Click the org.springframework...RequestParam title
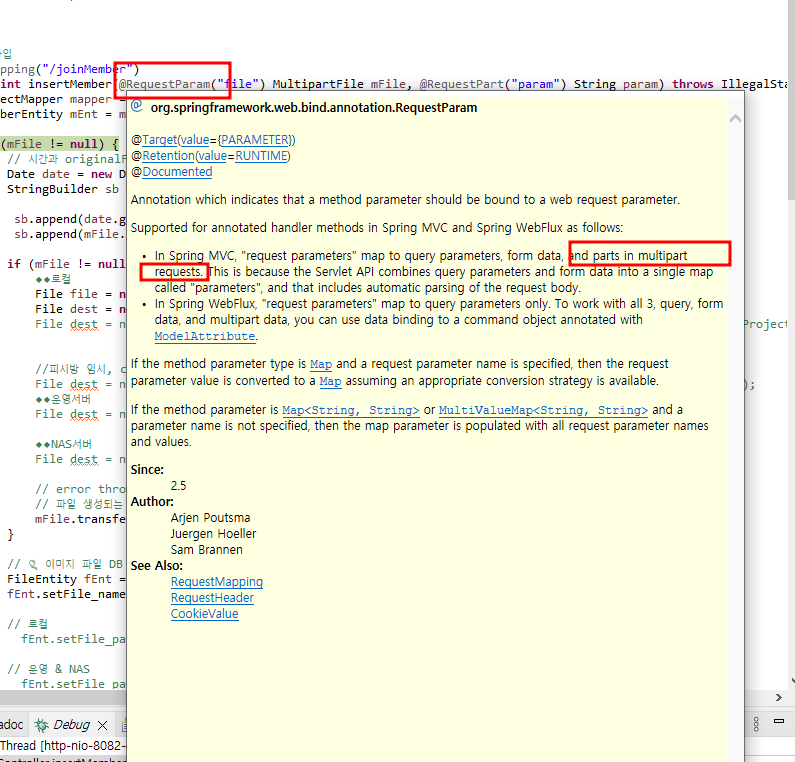The width and height of the screenshot is (795, 762). tap(314, 107)
